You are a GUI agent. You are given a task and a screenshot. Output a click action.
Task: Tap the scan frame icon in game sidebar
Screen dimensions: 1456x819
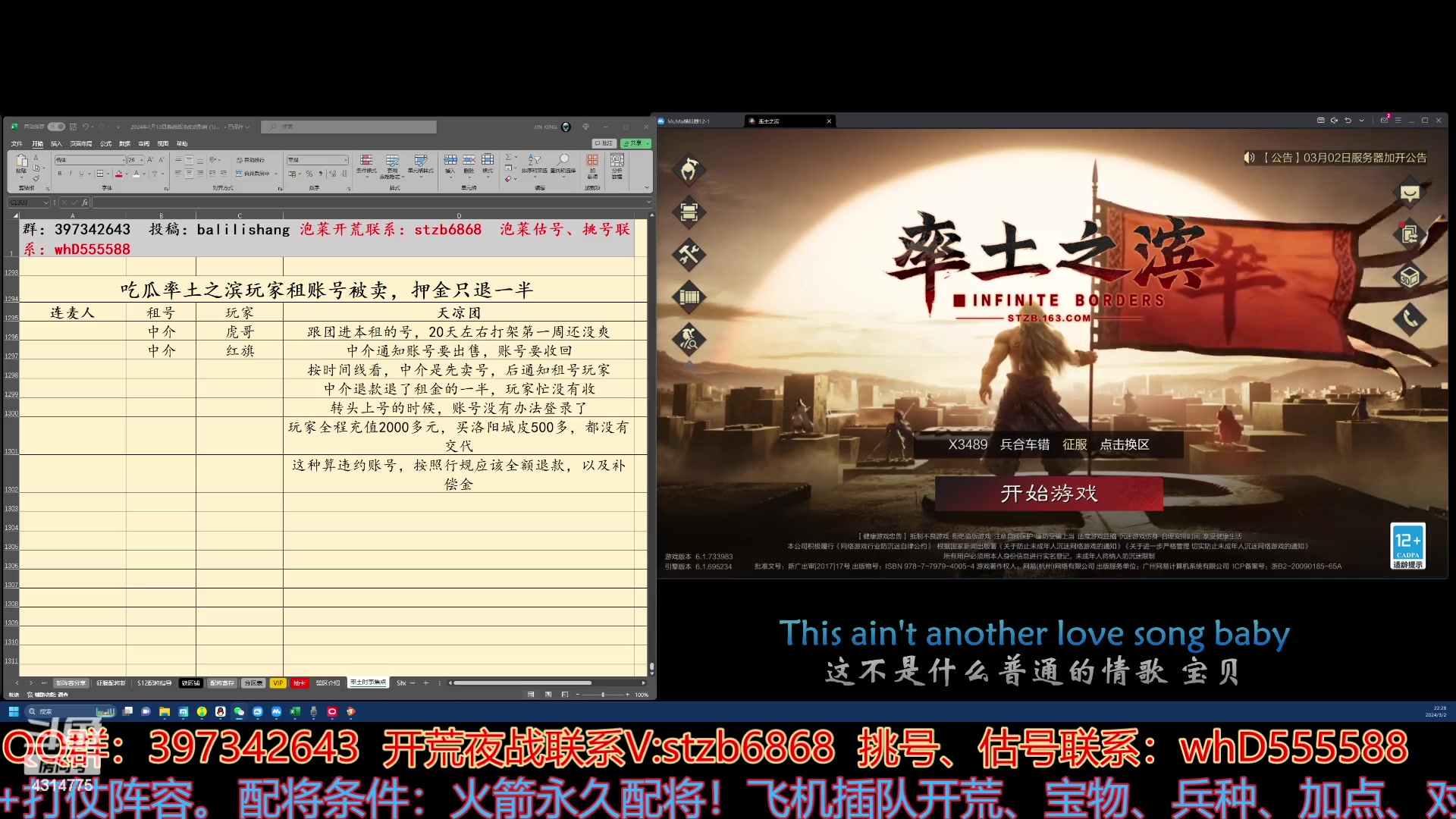point(689,212)
